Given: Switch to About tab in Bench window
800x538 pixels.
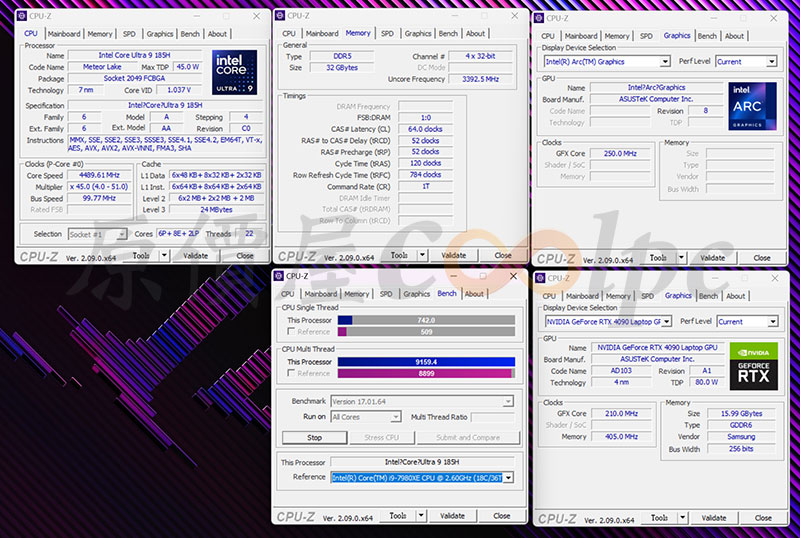Looking at the screenshot, I should 474,294.
